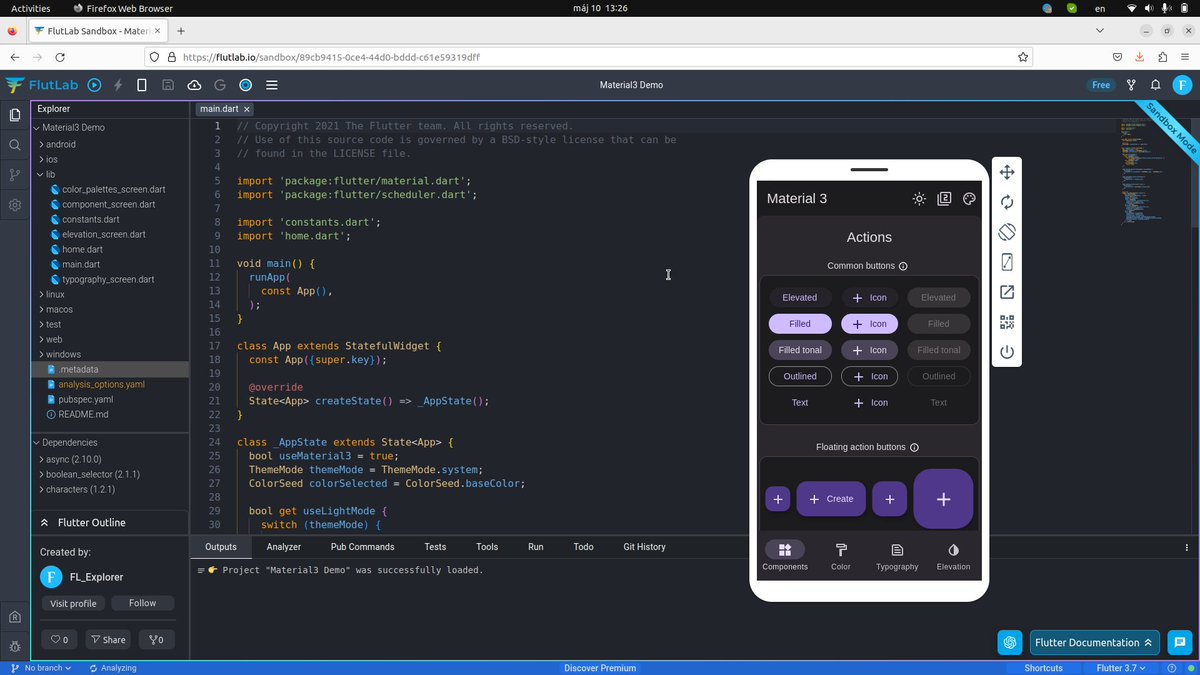Viewport: 1200px width, 675px height.
Task: Switch to the Git History tab
Action: click(x=644, y=547)
